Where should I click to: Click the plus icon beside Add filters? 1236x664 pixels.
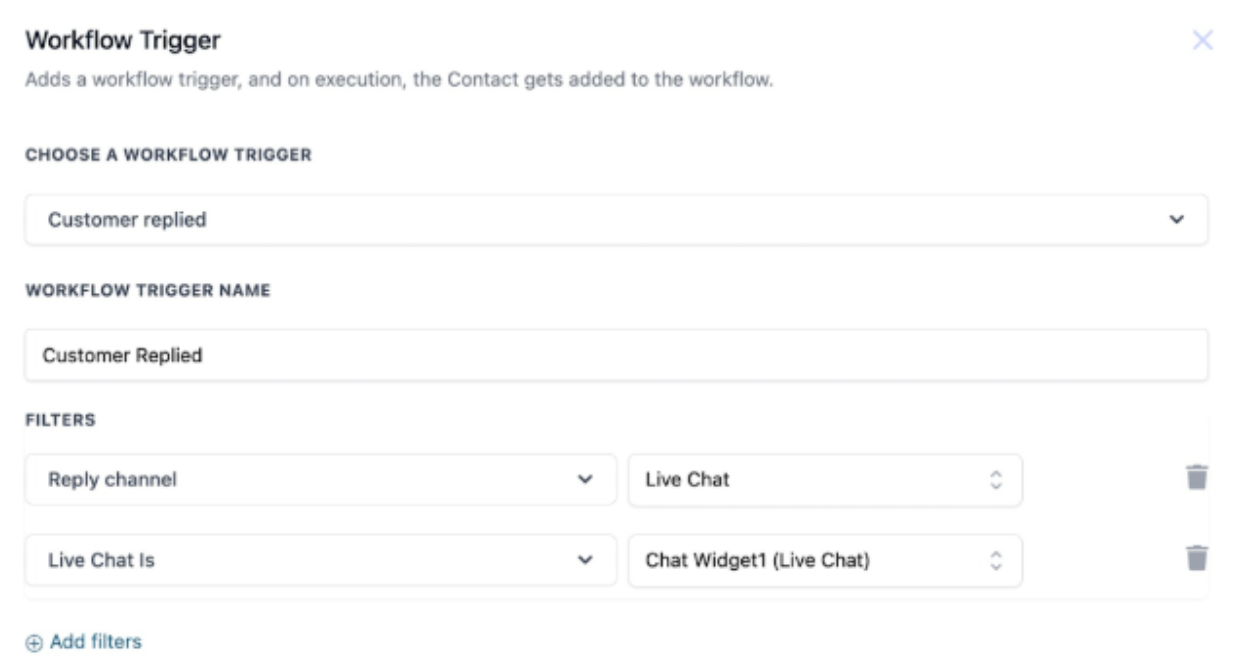coord(35,642)
